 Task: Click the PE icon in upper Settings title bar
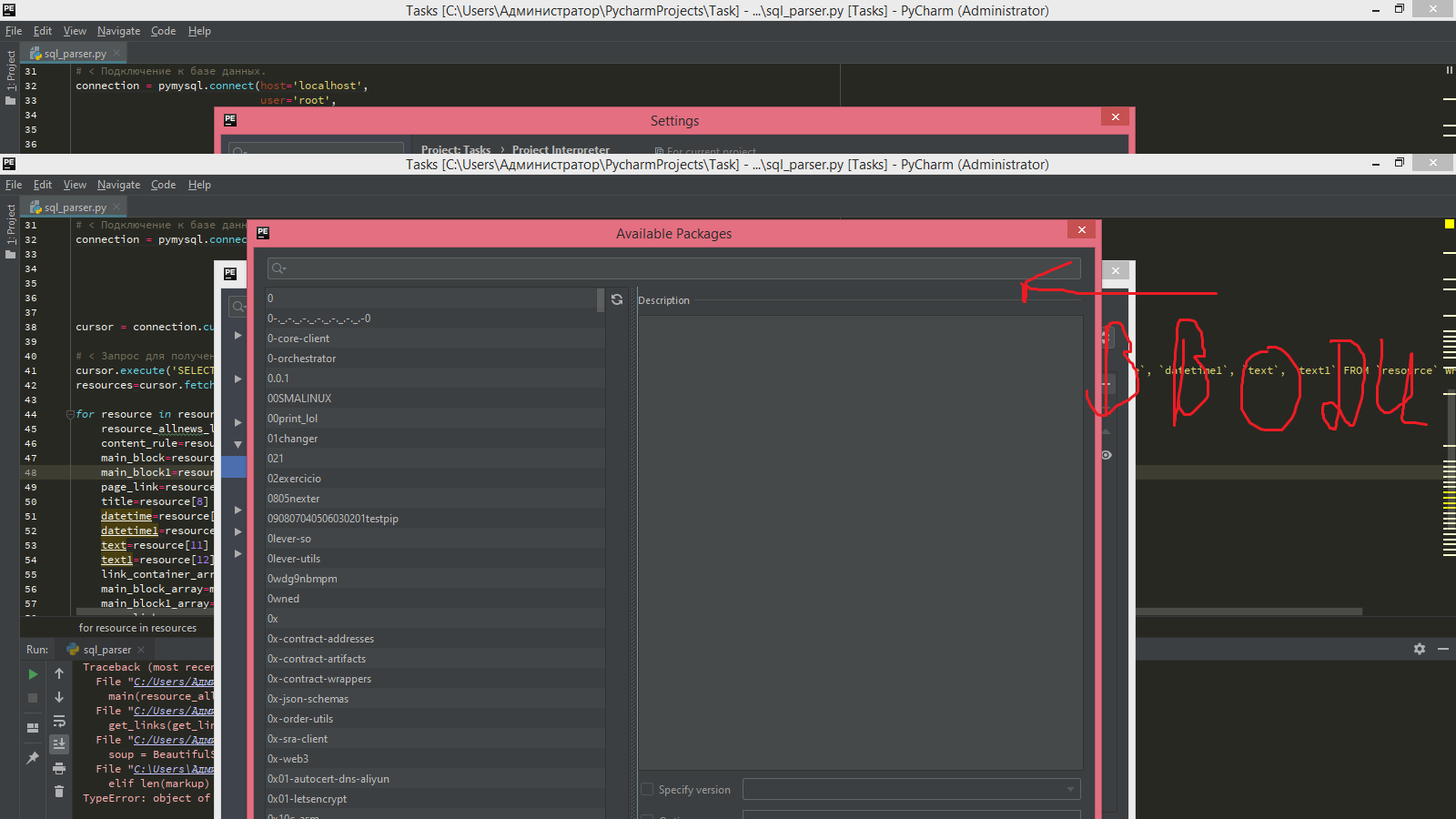(x=230, y=120)
